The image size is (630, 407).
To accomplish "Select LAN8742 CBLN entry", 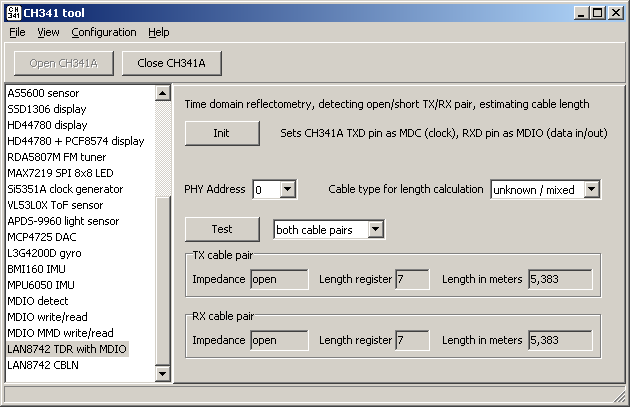I will click(x=43, y=365).
